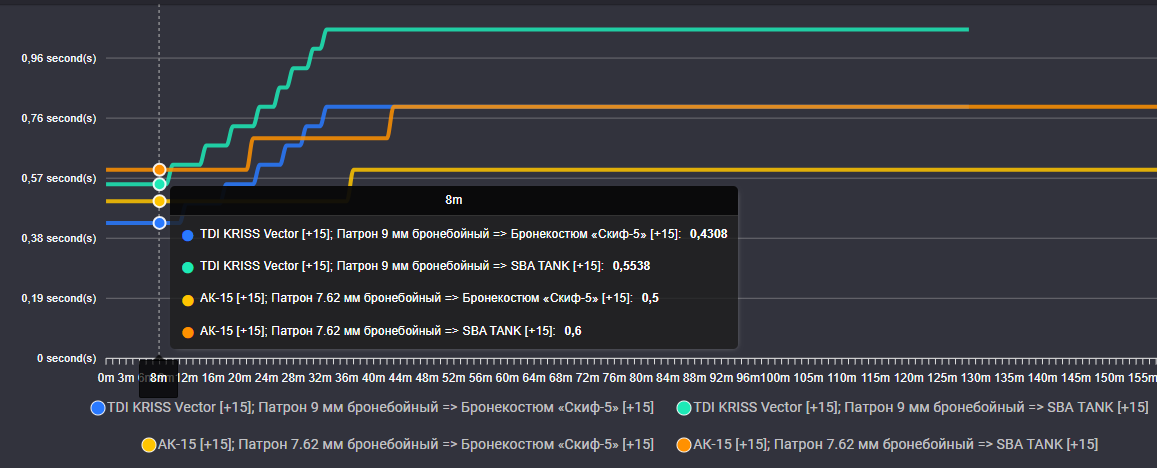Click '0,57 second(s)' y-axis label
Screen dimensions: 1157x468
58,179
